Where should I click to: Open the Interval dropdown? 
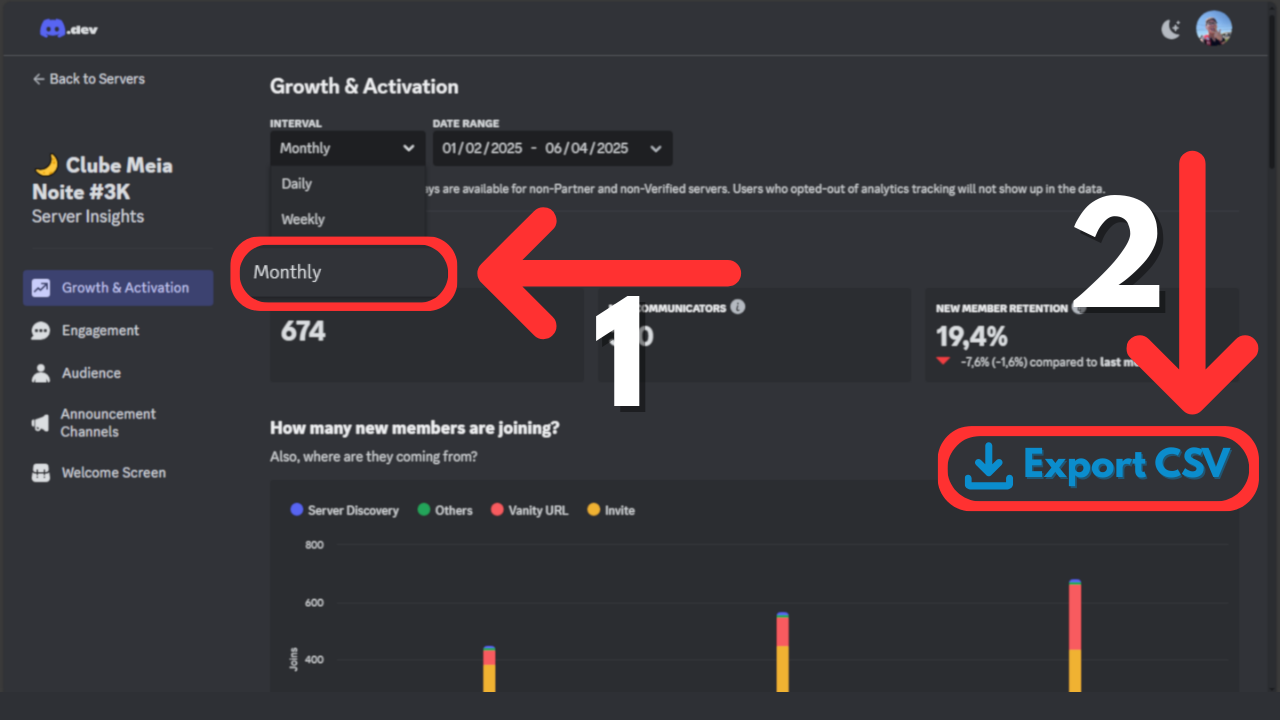coord(347,148)
